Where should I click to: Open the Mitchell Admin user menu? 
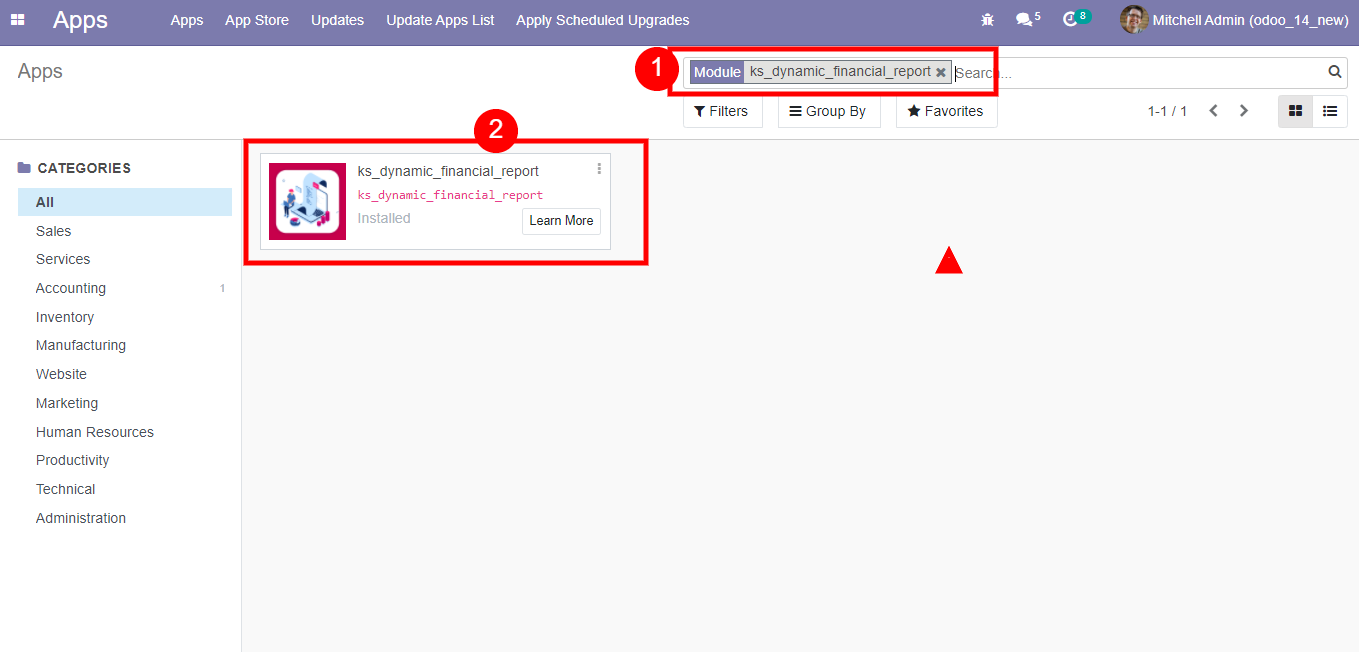[x=1234, y=20]
